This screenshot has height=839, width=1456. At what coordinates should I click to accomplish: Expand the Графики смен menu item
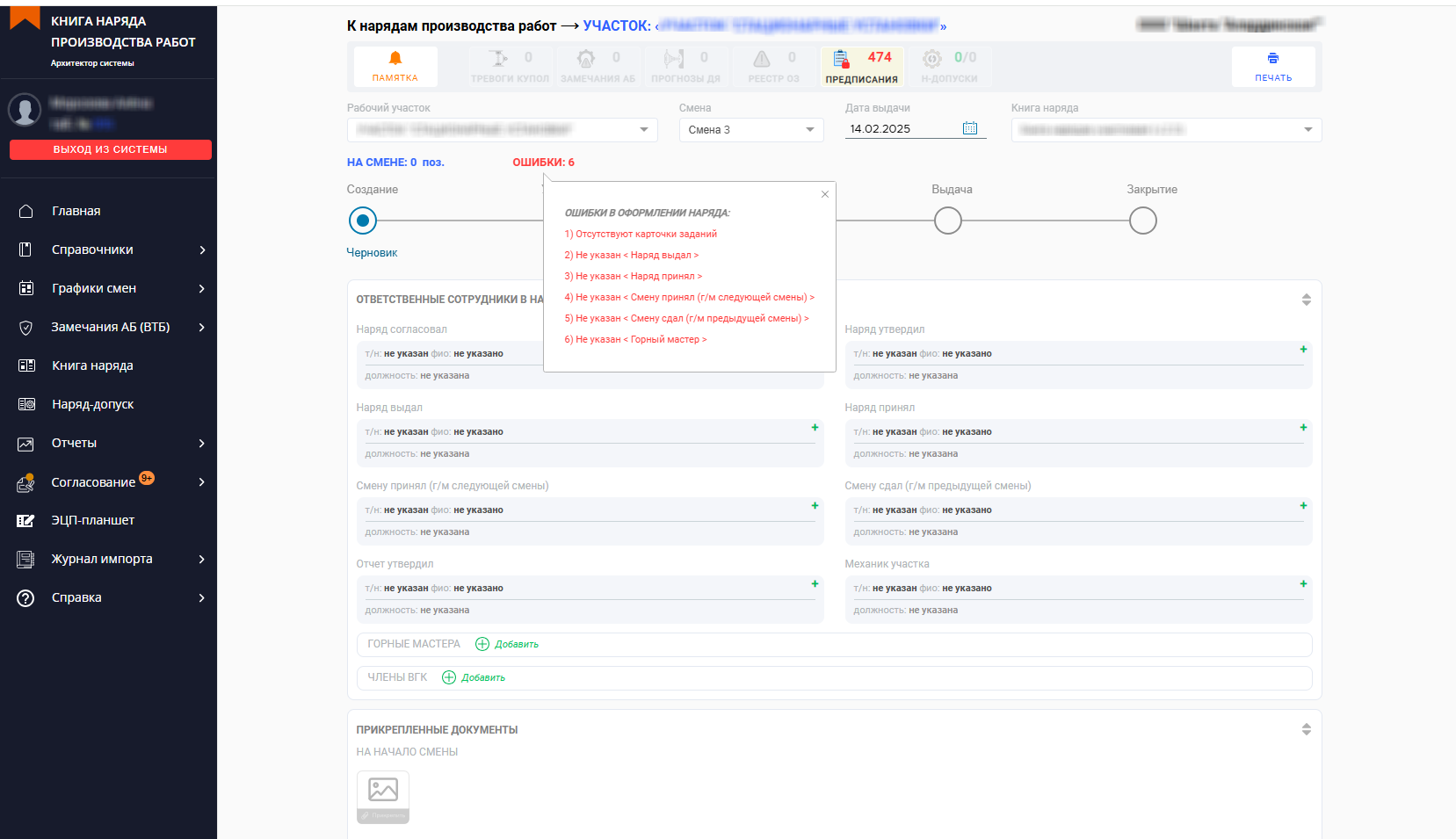coord(94,288)
